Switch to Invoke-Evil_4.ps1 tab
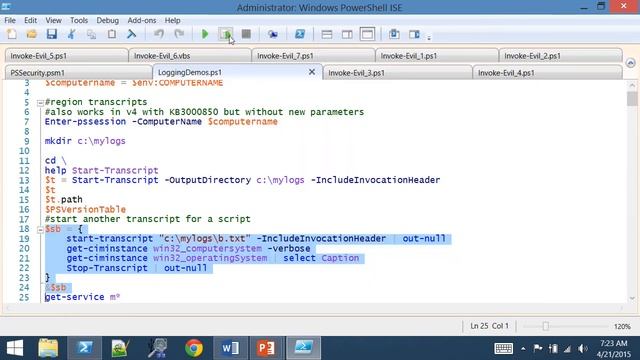Viewport: 640px width, 360px height. click(547, 73)
